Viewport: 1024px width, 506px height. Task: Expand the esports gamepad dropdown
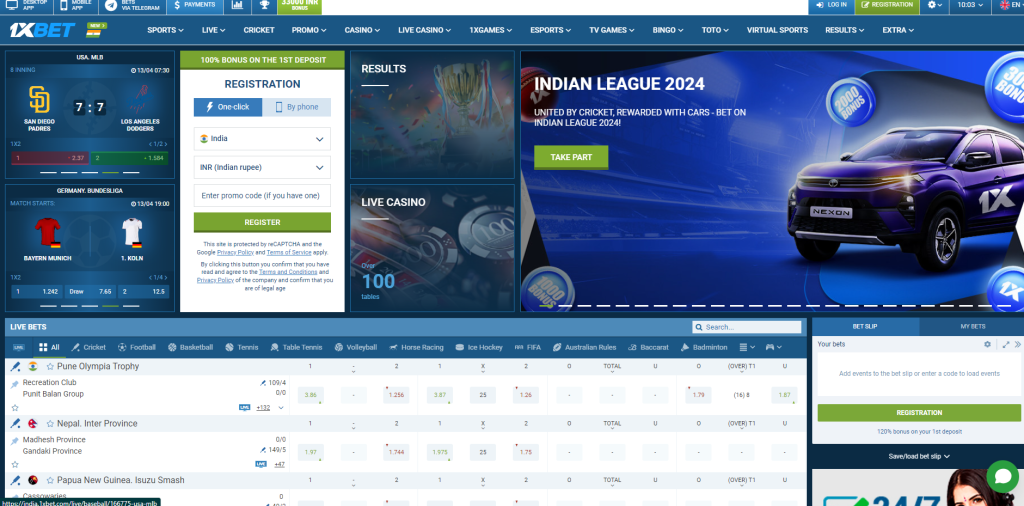coord(773,347)
